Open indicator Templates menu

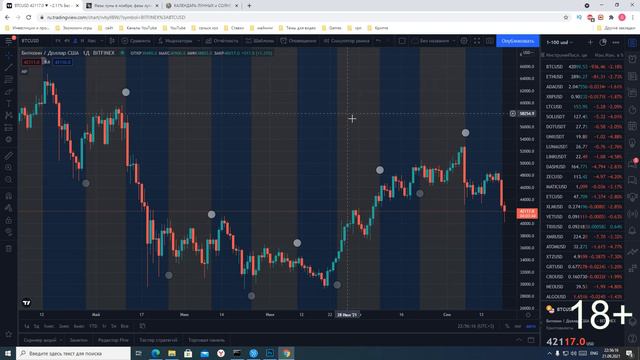260,41
